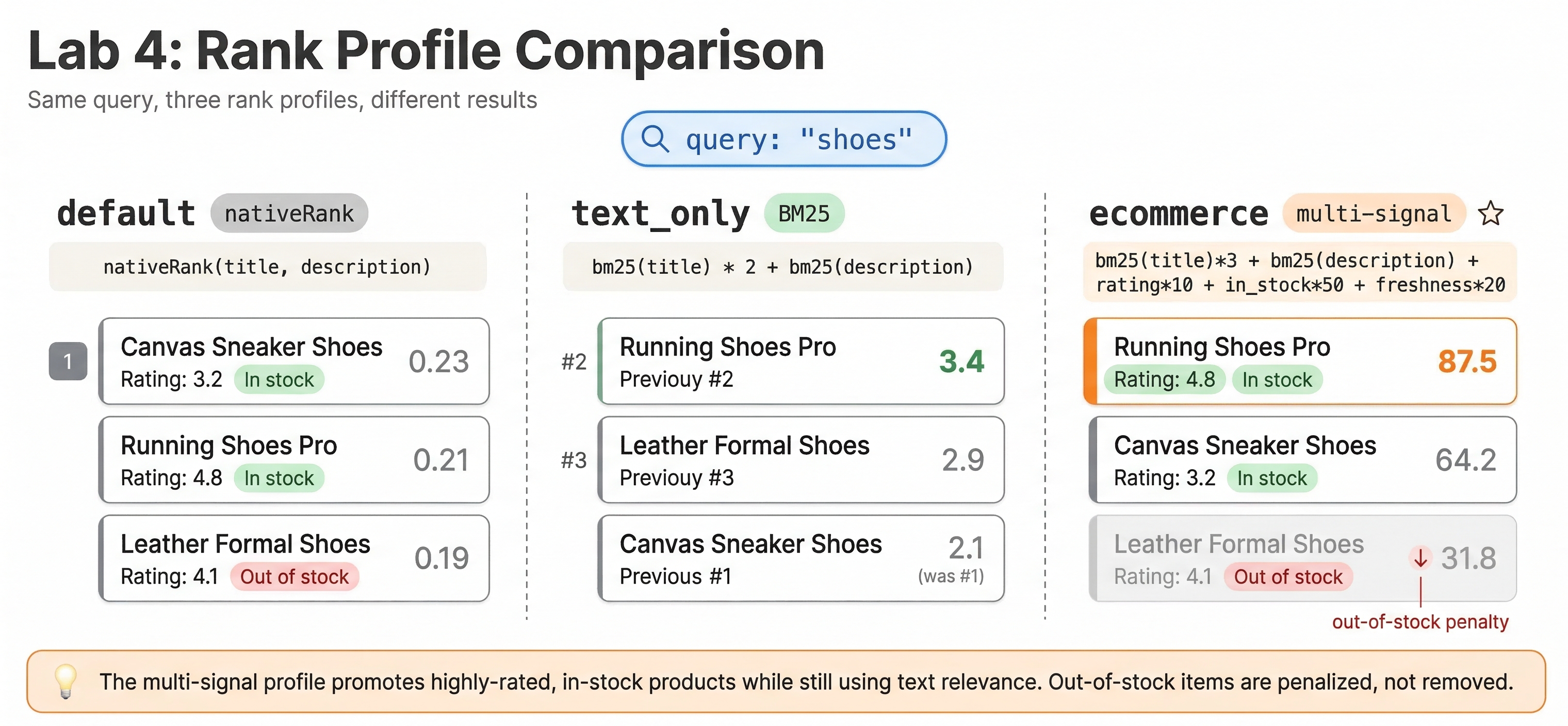Click the ecommerce rank expression box
Screen dimensions: 1568x726
click(1300, 273)
